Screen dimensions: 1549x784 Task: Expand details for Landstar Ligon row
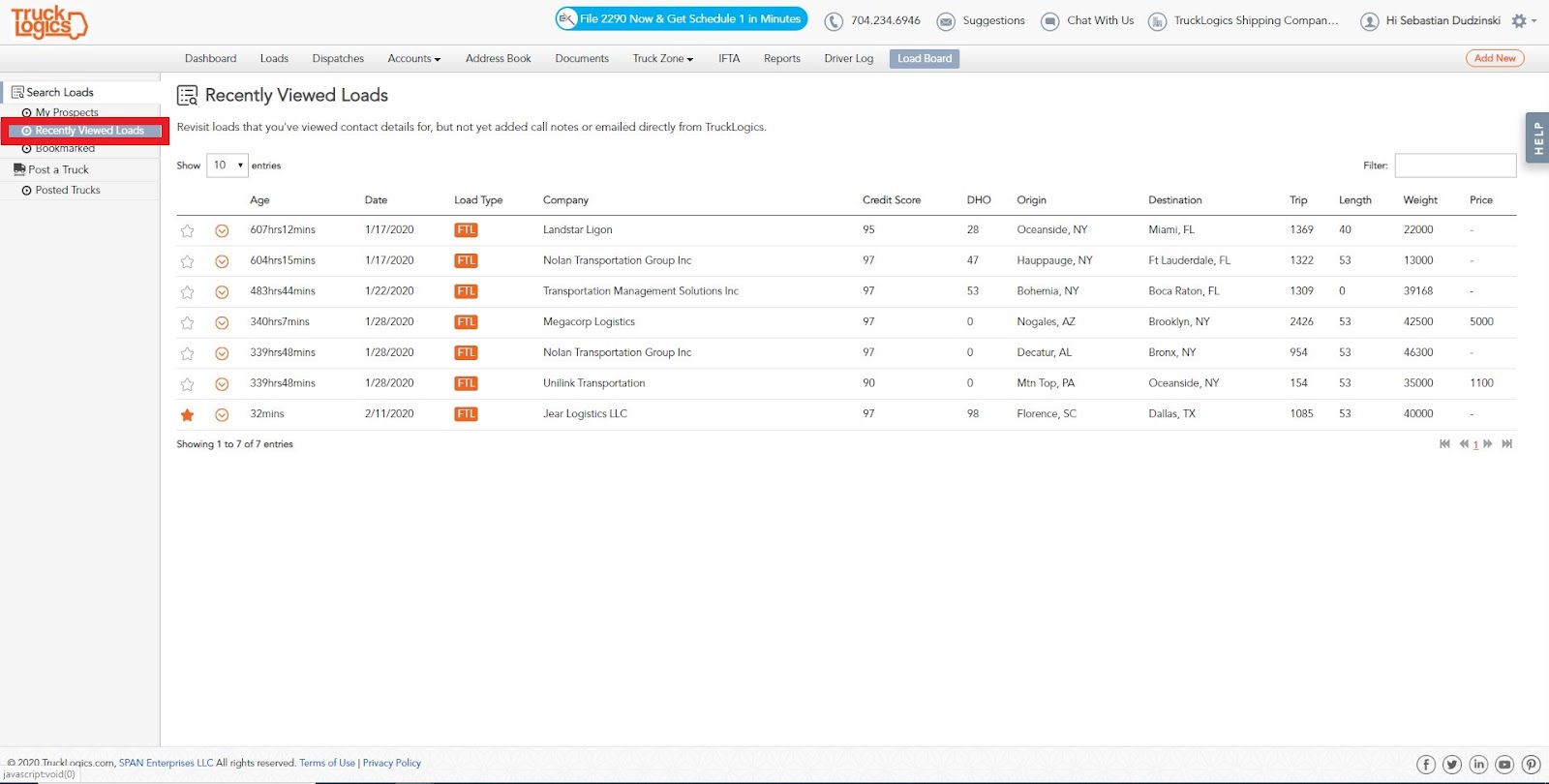coord(222,230)
